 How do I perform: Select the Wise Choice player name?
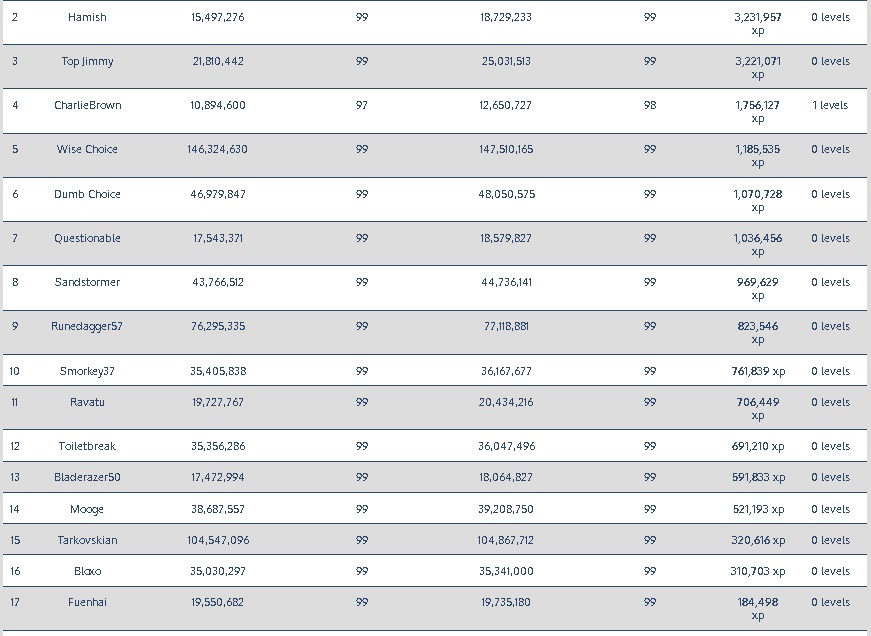(x=87, y=149)
